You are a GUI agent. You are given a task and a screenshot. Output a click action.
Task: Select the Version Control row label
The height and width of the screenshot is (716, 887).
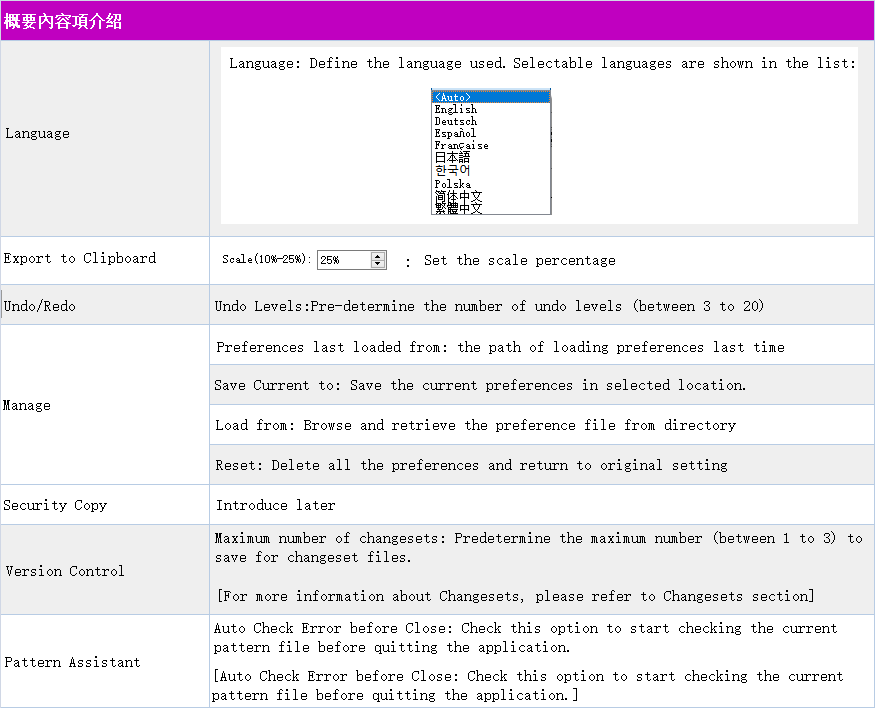coord(65,571)
